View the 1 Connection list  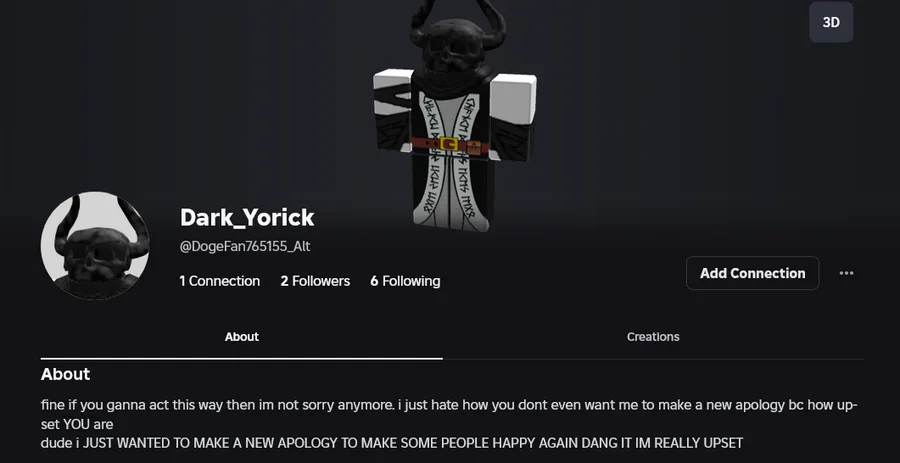click(219, 281)
